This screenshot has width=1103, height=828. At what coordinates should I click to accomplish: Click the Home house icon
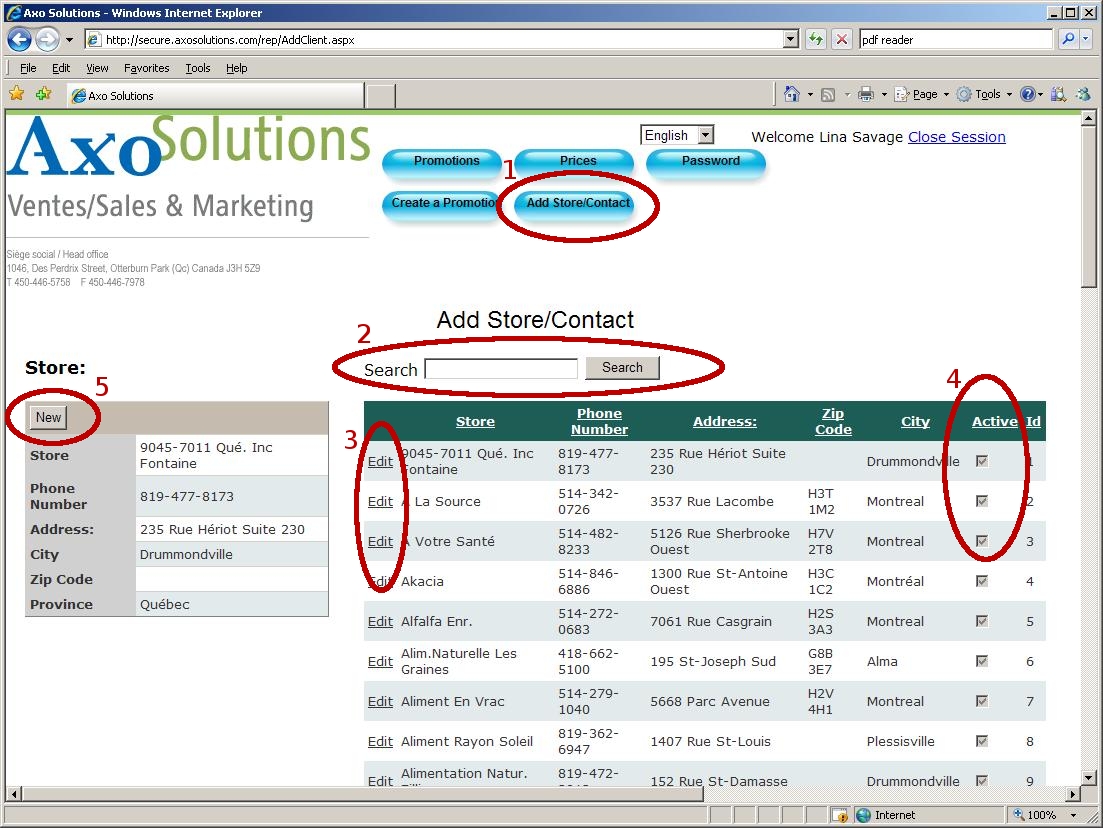(792, 94)
